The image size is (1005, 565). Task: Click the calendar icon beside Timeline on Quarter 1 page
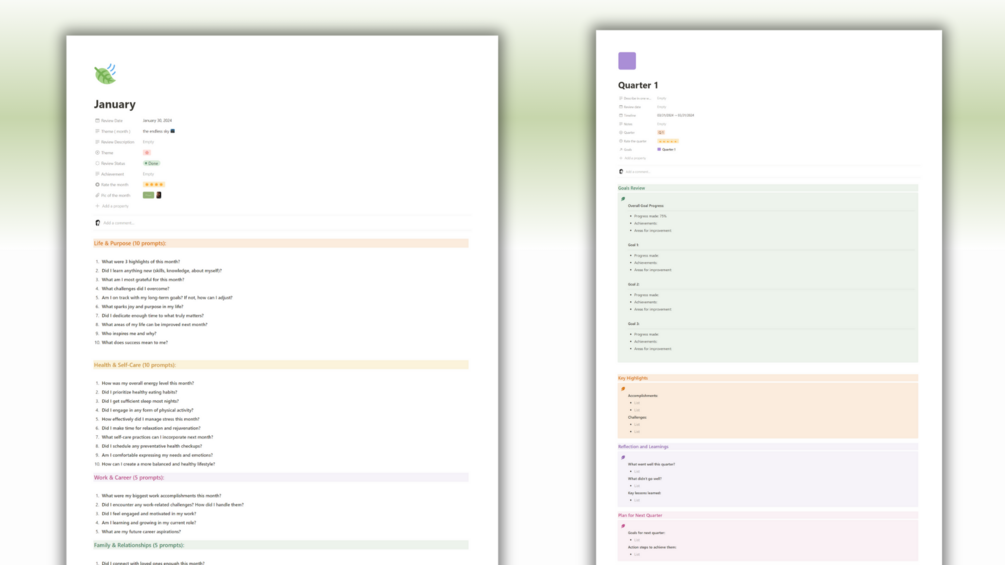(620, 115)
